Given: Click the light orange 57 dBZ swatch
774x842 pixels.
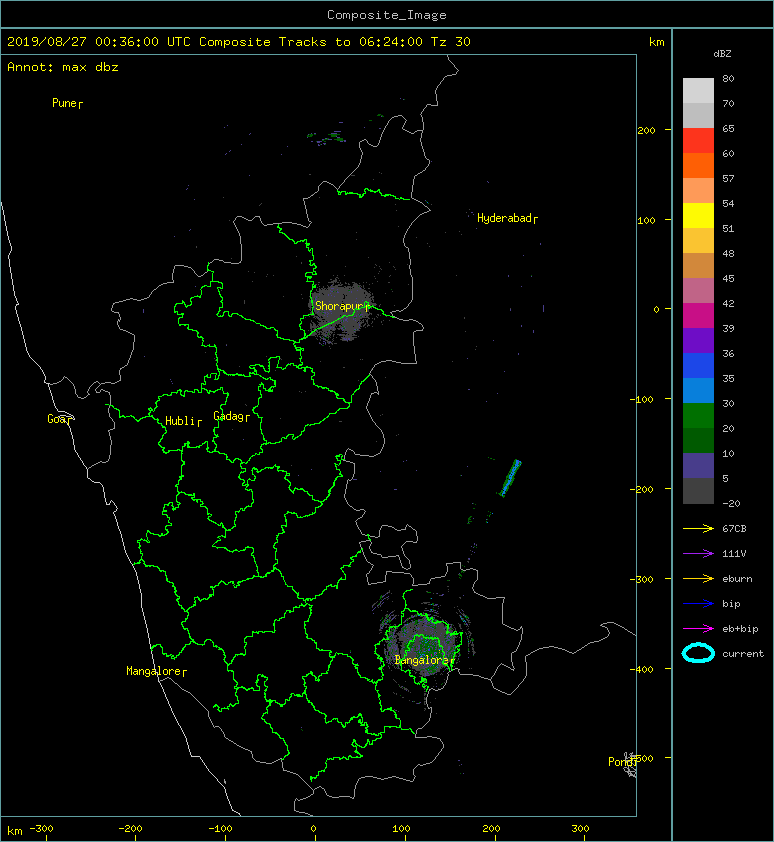Looking at the screenshot, I should pyautogui.click(x=698, y=191).
